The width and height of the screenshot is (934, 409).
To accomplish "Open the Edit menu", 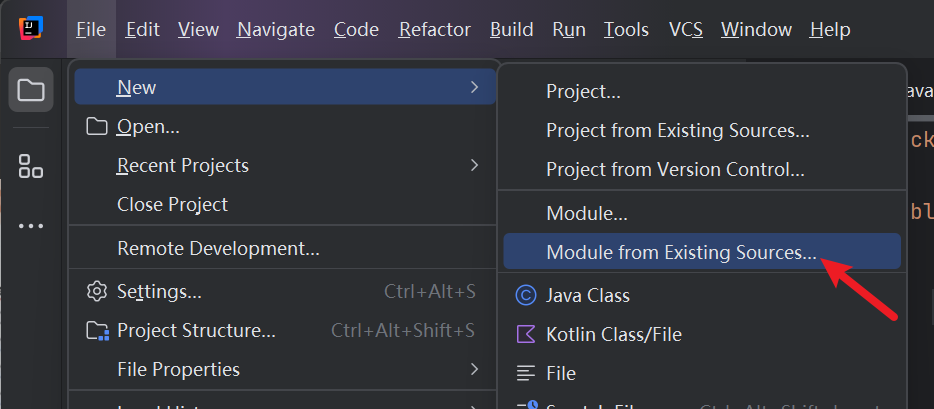I will point(144,30).
